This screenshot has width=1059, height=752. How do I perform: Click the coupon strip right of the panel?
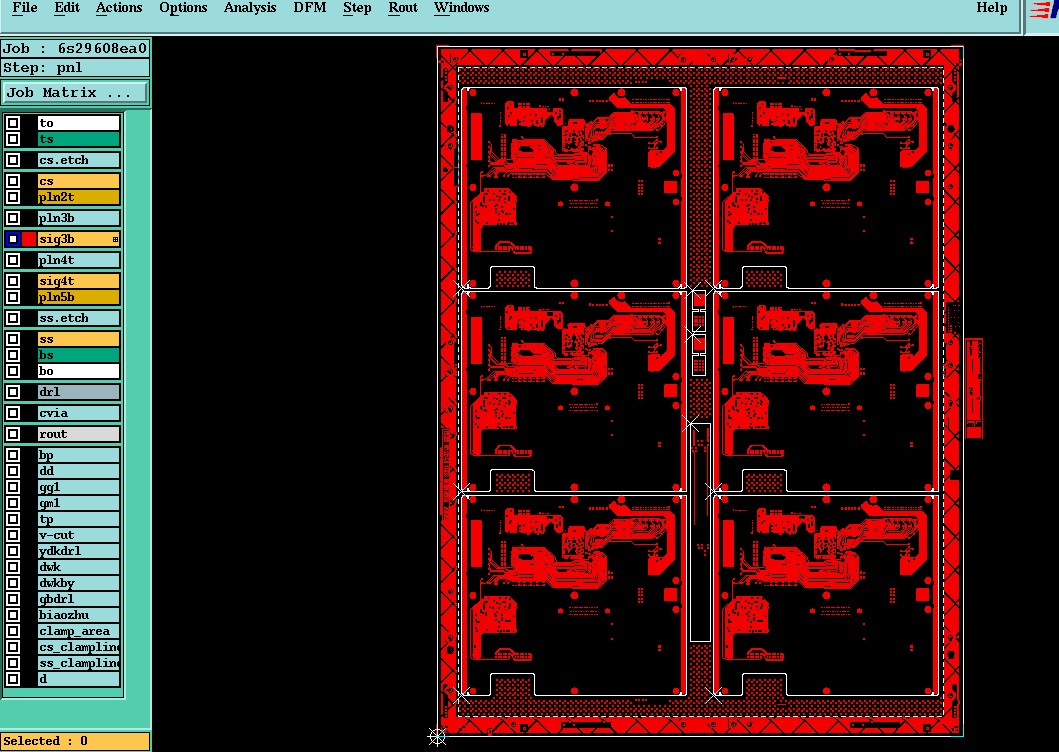point(974,388)
